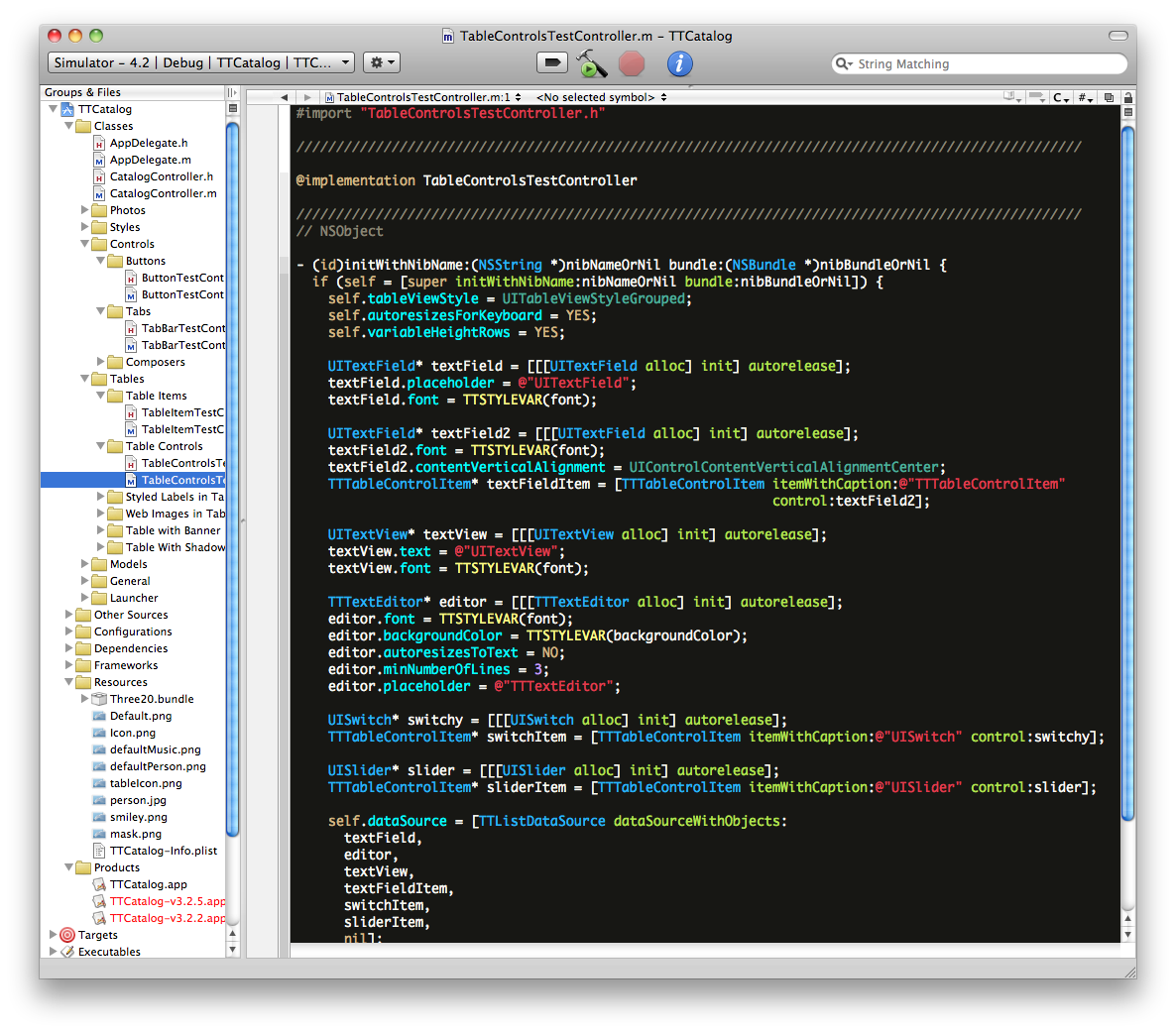Expand the Models group
The width and height of the screenshot is (1176, 1033).
[84, 564]
